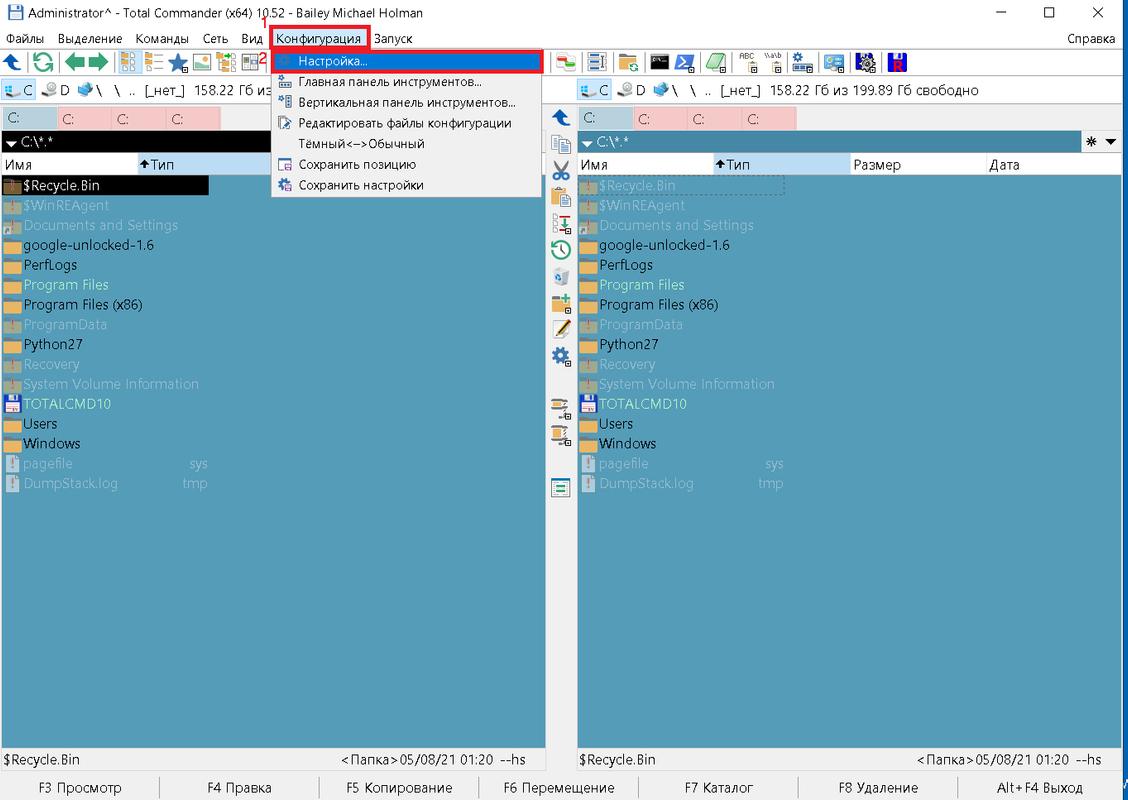Click the asterisk favorites button in right panel
Viewport: 1128px width, 800px height.
(1091, 142)
